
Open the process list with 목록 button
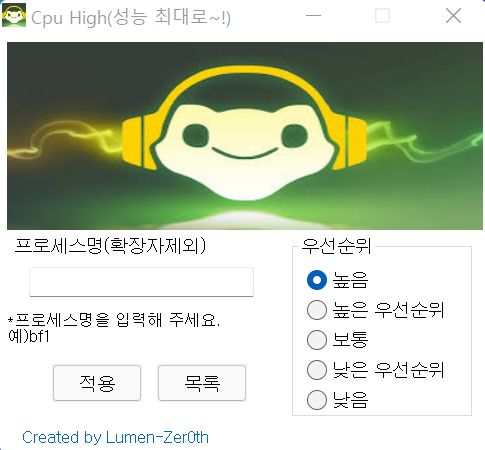click(202, 383)
